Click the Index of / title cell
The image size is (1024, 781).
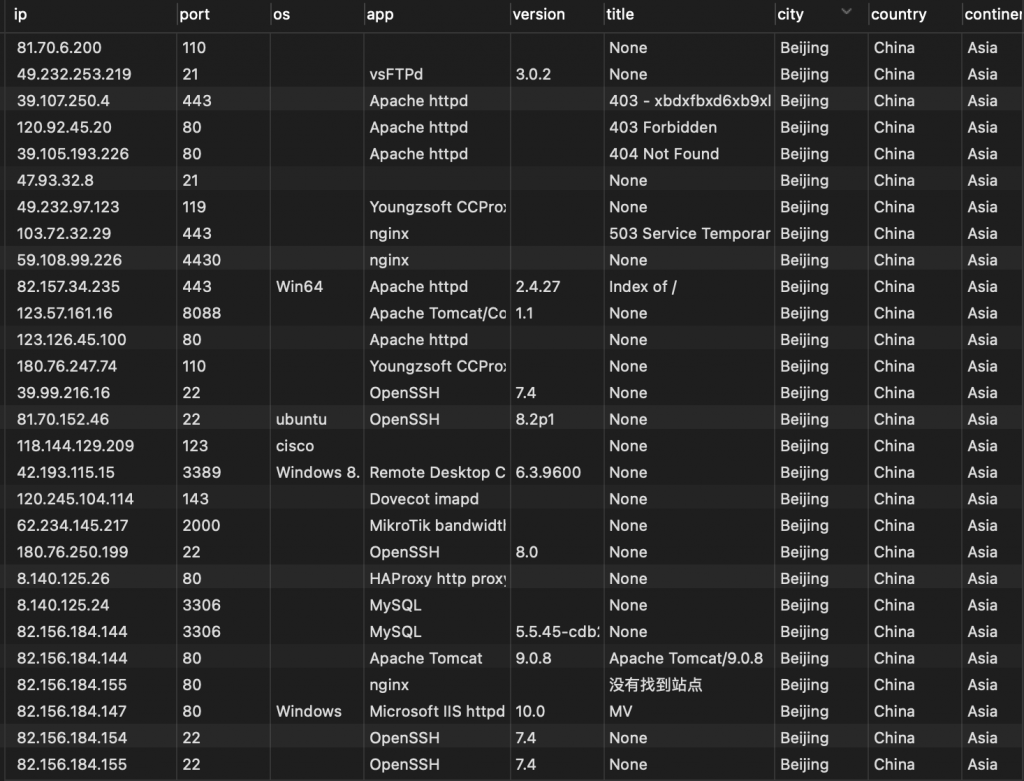643,287
